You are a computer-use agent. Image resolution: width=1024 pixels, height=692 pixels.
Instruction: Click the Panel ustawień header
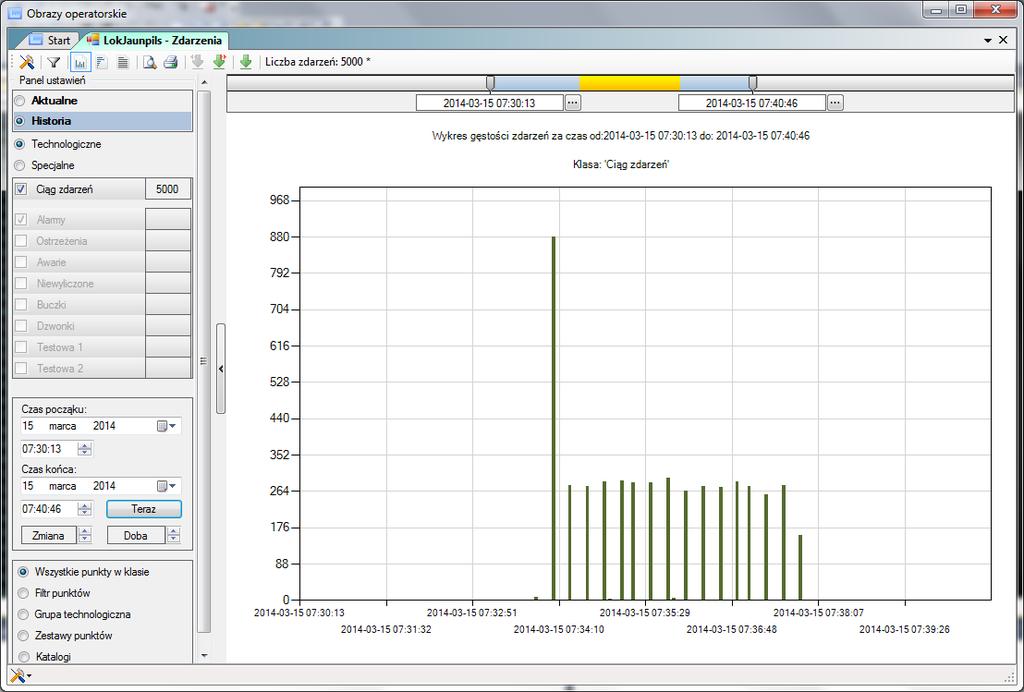[52, 80]
